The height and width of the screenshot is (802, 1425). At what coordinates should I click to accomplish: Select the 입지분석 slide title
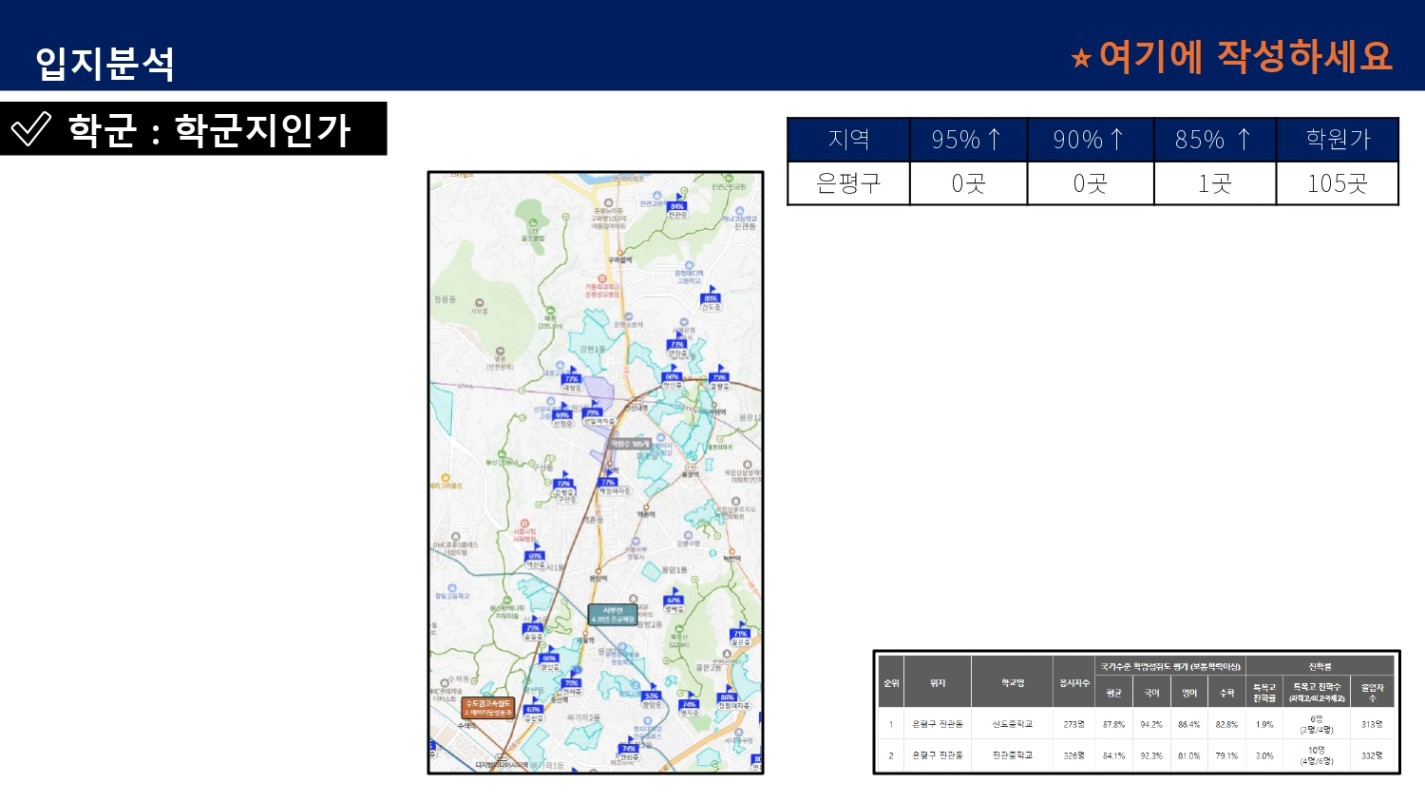pos(105,63)
